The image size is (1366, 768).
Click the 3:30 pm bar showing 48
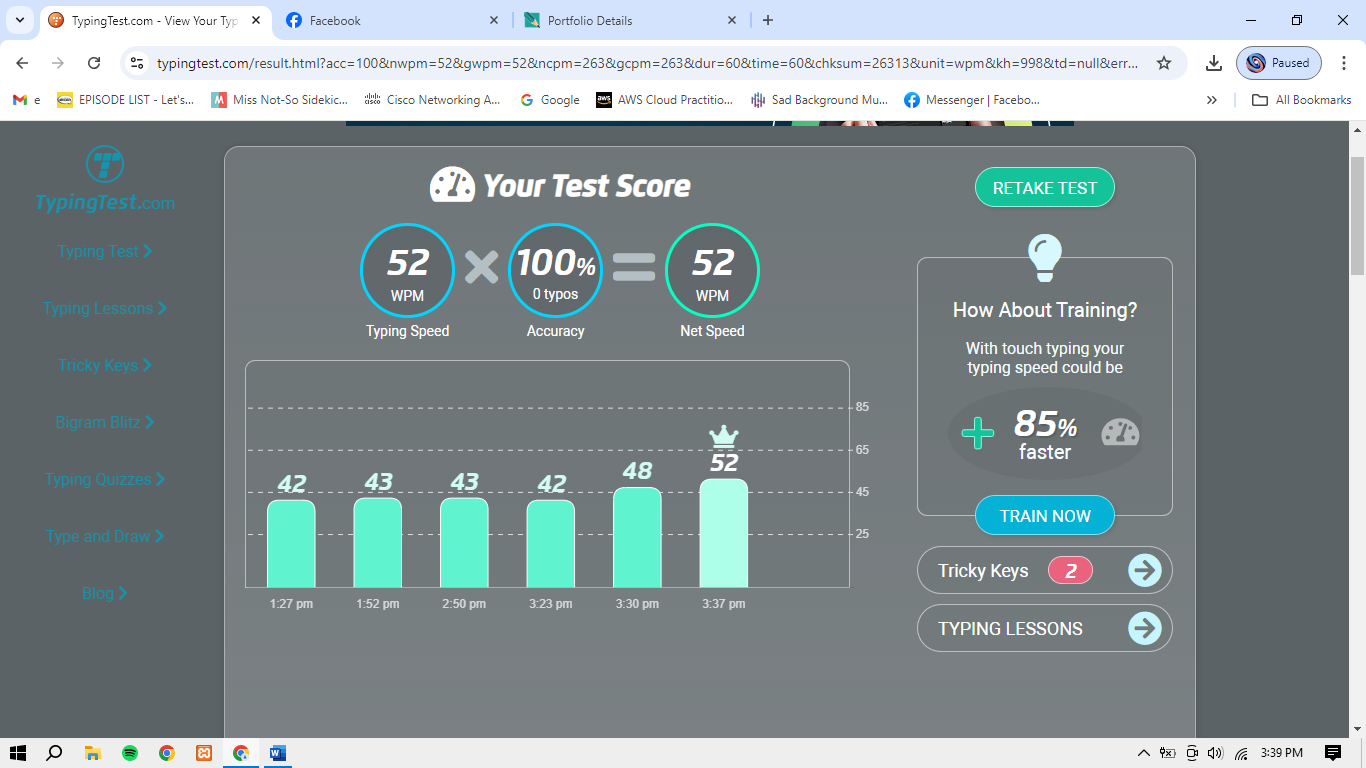[637, 537]
